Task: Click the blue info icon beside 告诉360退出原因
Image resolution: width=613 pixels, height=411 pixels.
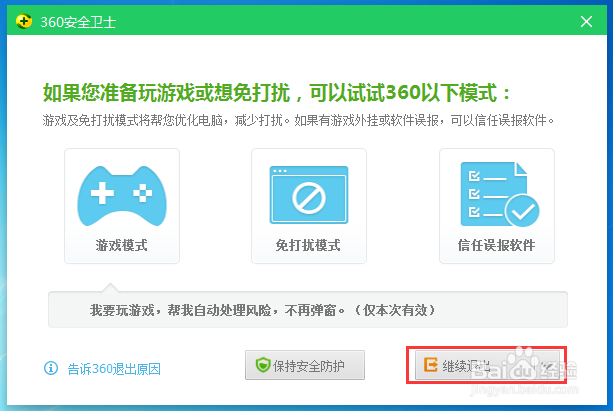Action: pyautogui.click(x=51, y=368)
